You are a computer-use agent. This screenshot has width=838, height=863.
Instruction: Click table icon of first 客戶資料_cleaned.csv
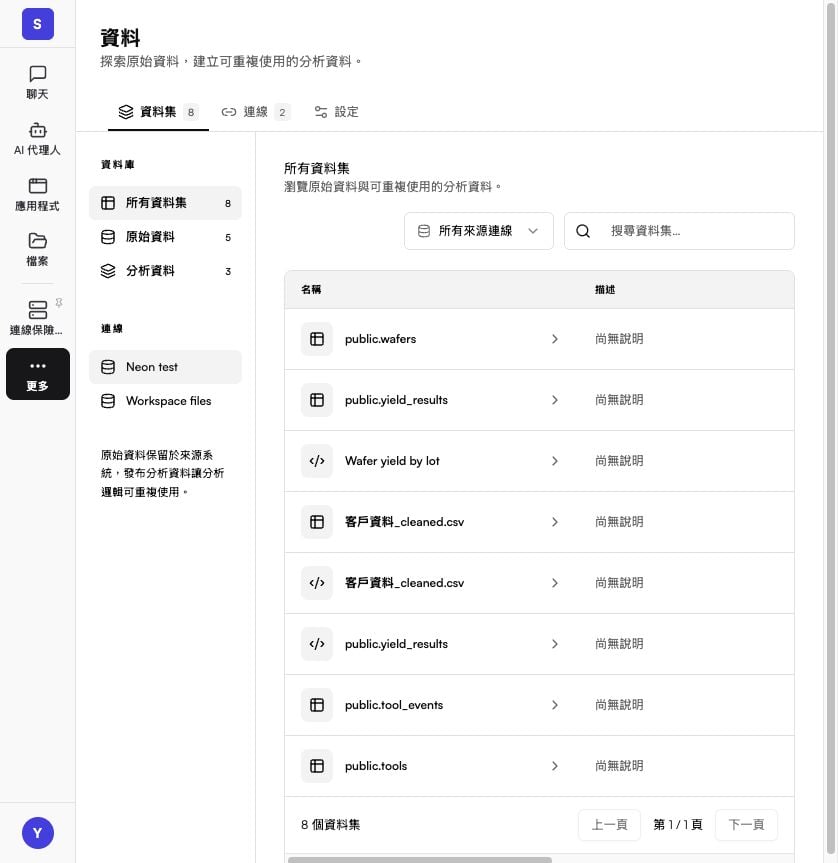[317, 522]
